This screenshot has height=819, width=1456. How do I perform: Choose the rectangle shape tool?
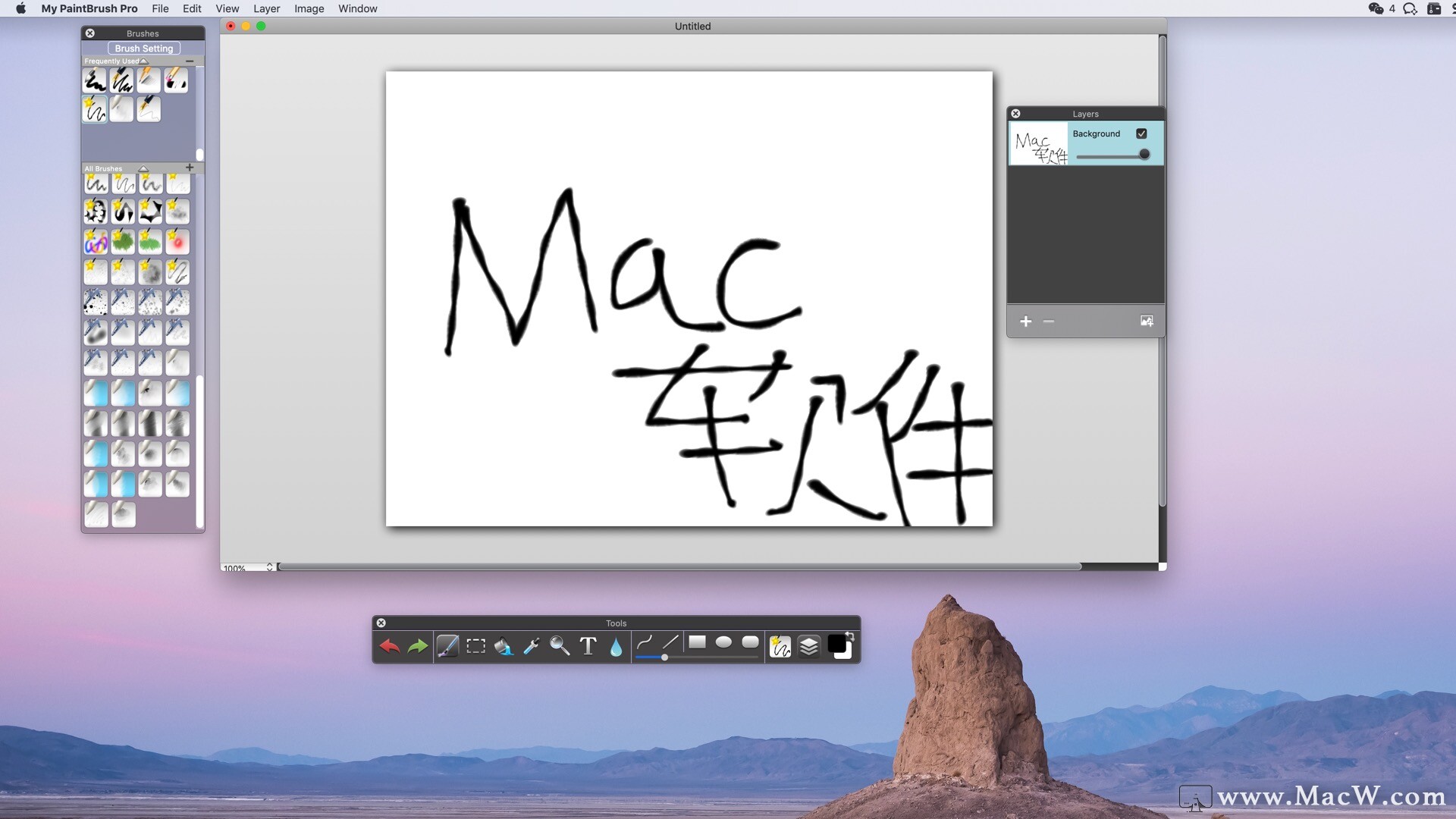coord(697,642)
